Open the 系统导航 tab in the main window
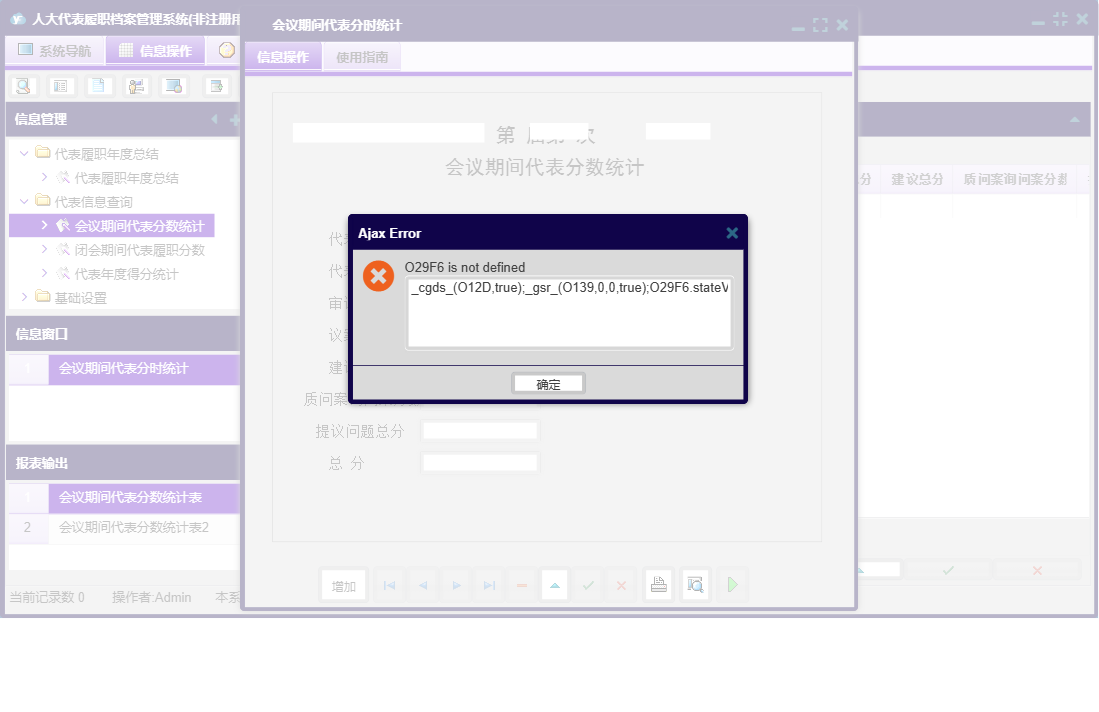The image size is (1099, 712). (55, 50)
